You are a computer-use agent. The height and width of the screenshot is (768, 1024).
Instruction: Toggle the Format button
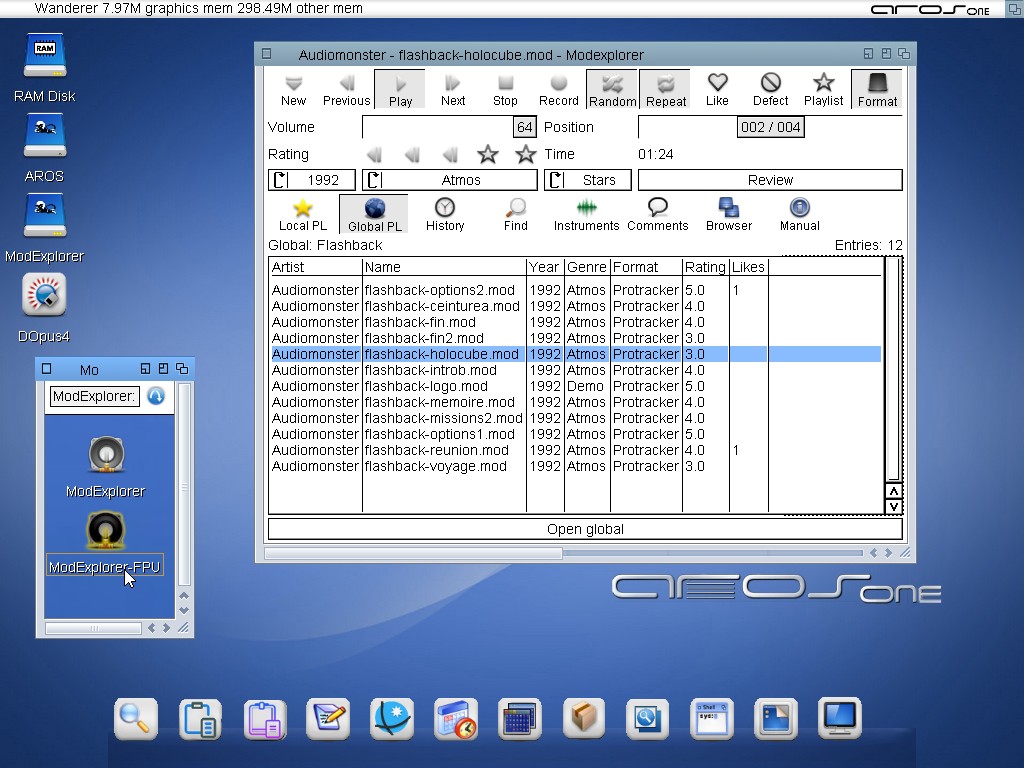point(877,89)
